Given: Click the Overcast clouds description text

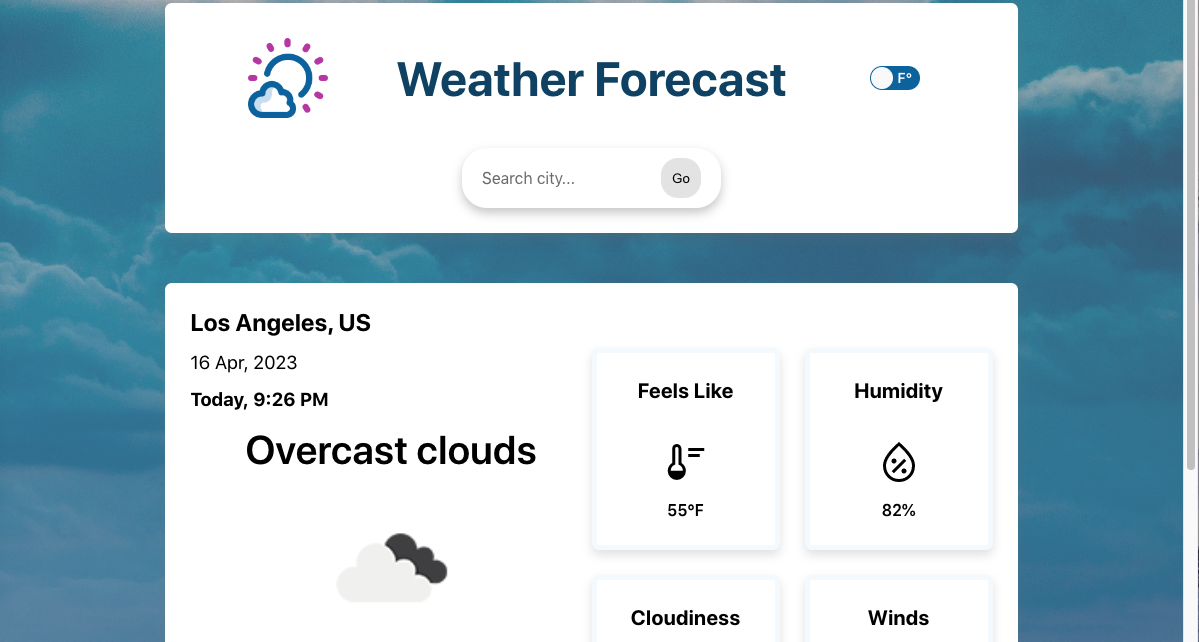Looking at the screenshot, I should point(391,451).
